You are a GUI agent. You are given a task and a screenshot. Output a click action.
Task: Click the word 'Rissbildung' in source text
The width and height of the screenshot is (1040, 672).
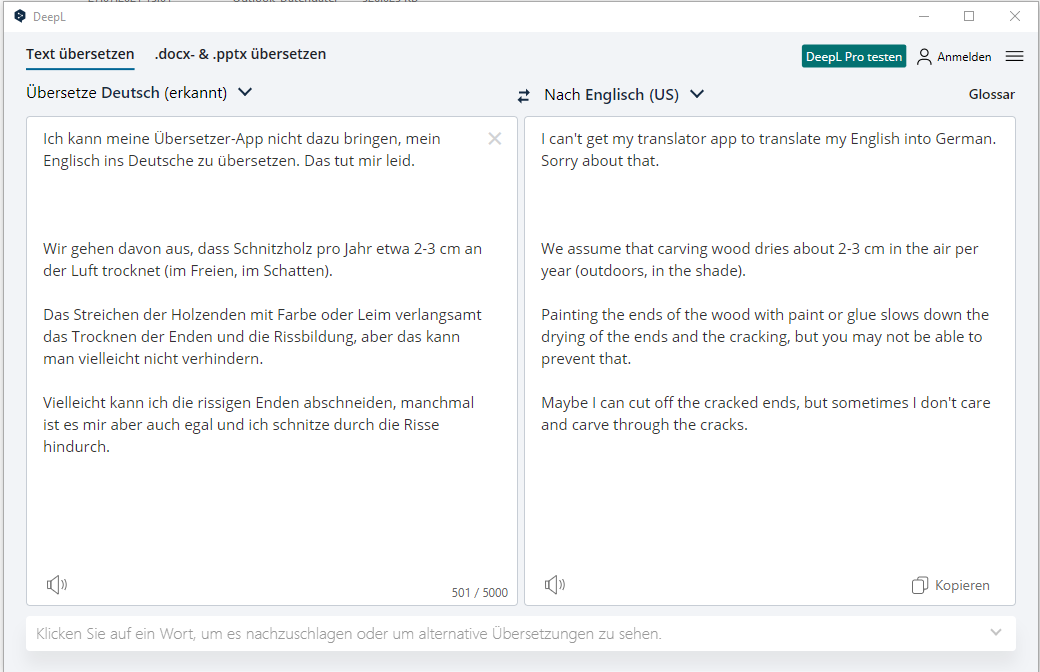tap(313, 336)
